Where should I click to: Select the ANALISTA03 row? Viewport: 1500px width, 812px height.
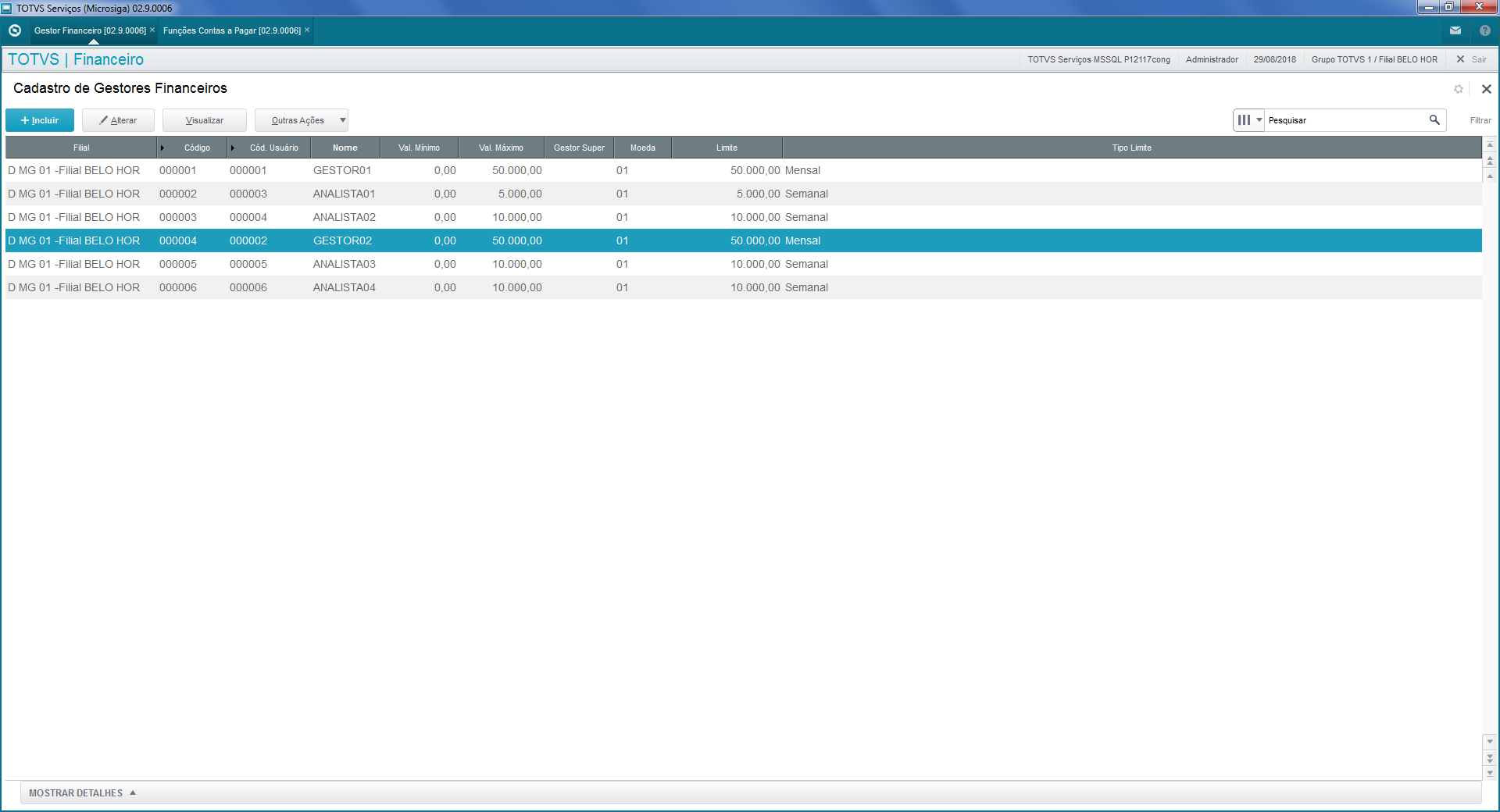coord(743,264)
